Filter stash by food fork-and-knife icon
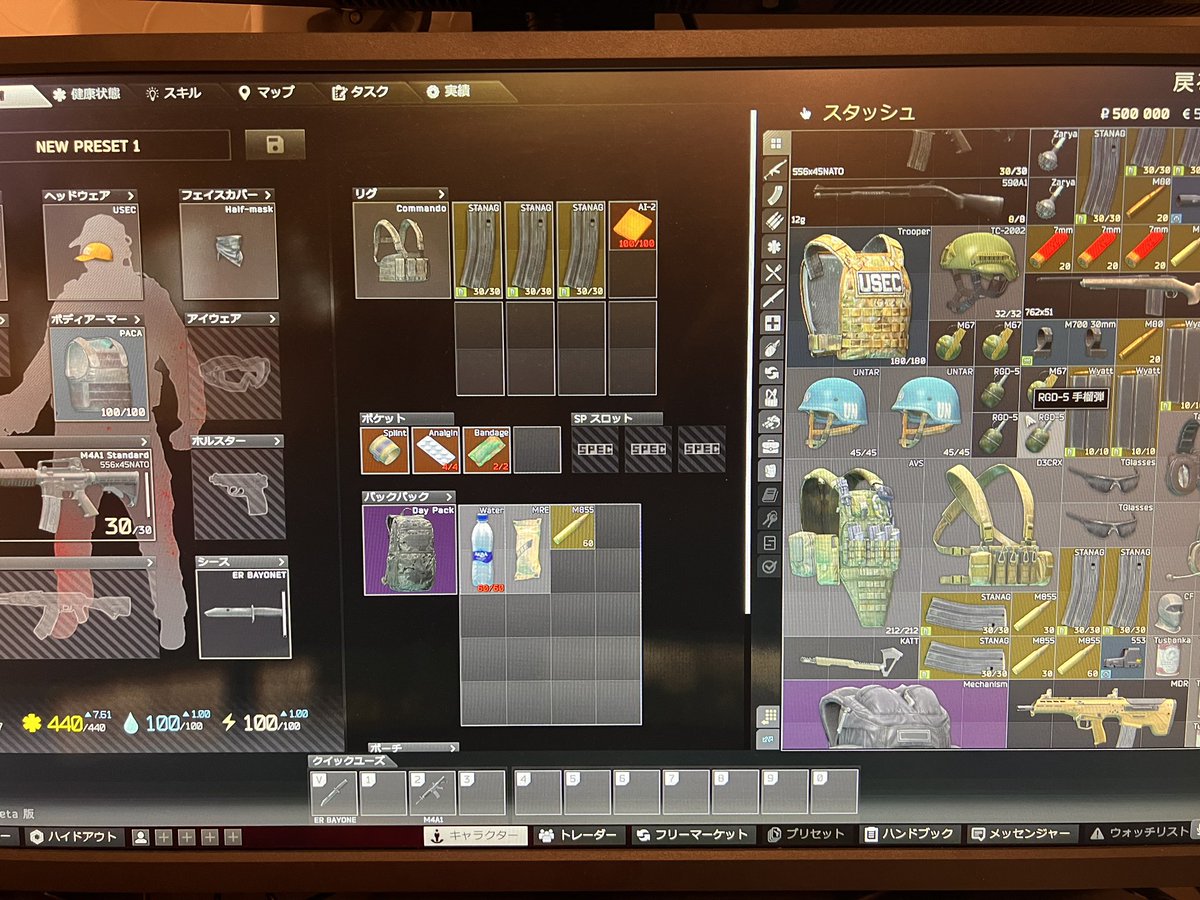Image resolution: width=1200 pixels, height=900 pixels. pyautogui.click(x=772, y=272)
